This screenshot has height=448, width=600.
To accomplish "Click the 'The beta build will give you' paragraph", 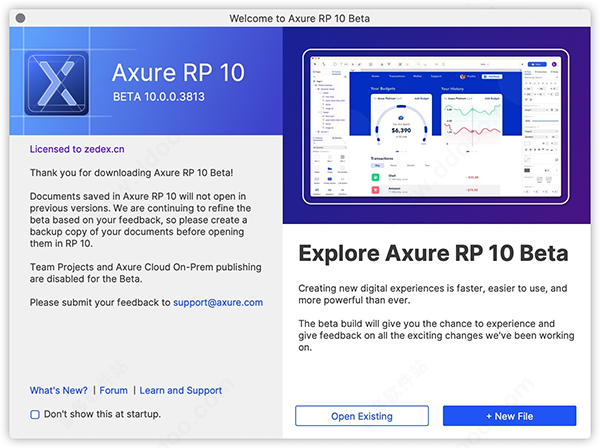I will 436,336.
